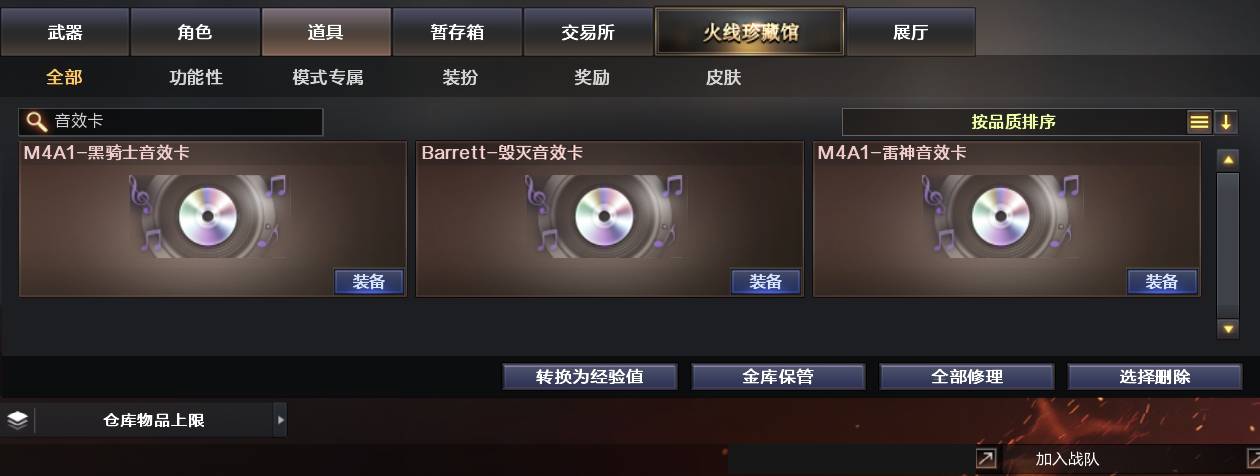Expand the 仓库物品上限 panel arrow
1260x476 pixels.
tap(280, 420)
